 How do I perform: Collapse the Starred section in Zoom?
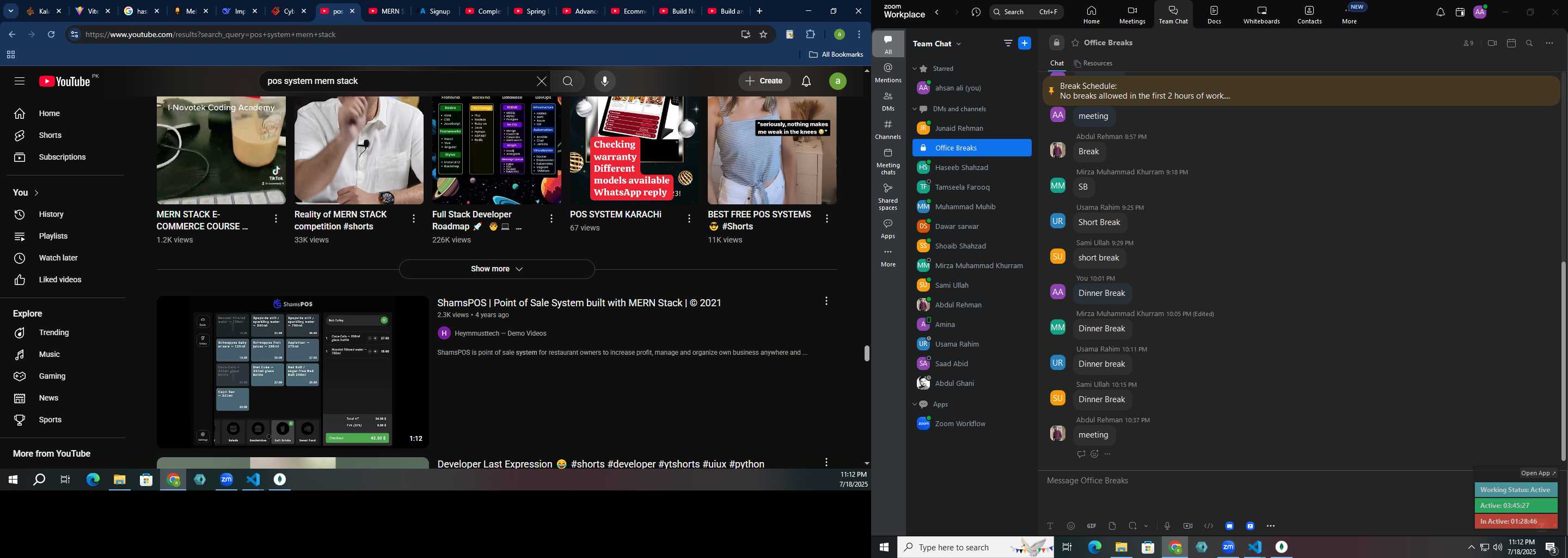[x=914, y=69]
